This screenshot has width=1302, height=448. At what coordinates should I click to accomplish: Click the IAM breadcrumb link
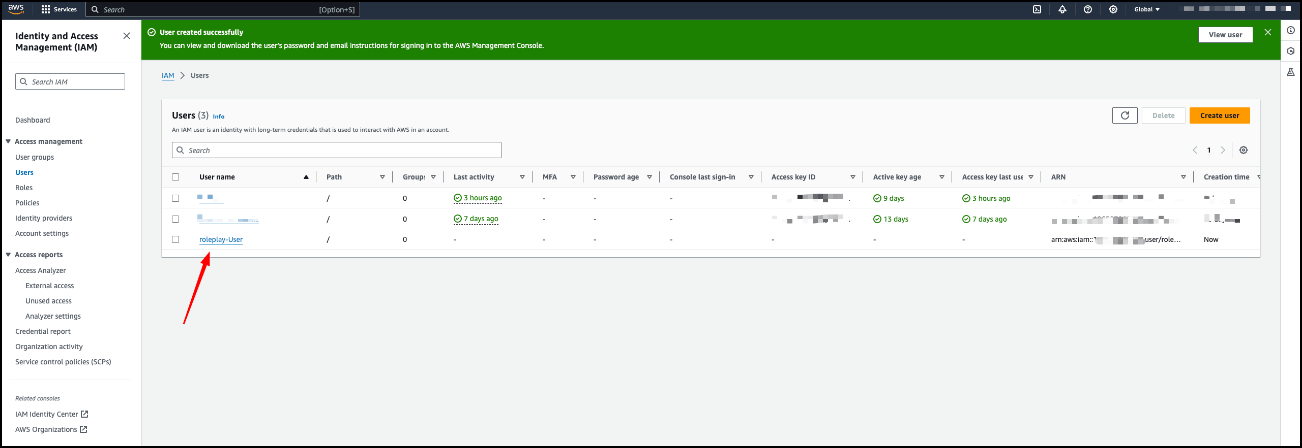click(x=168, y=75)
